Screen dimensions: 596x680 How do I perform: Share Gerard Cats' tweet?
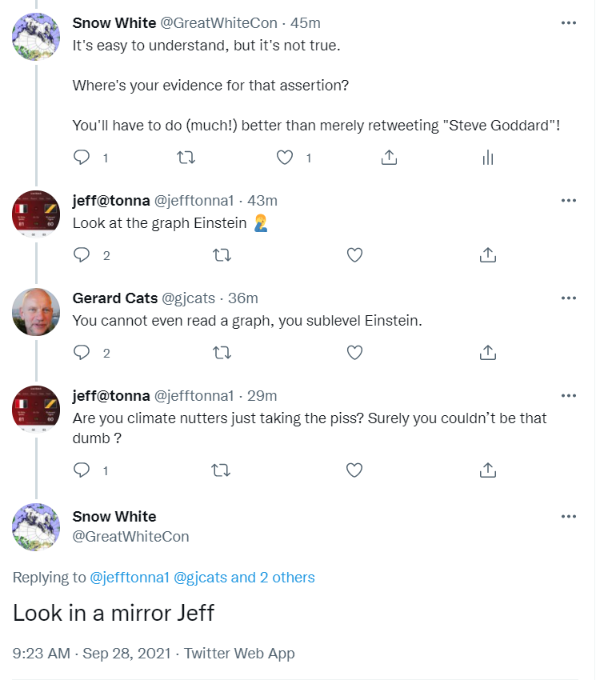pos(488,353)
